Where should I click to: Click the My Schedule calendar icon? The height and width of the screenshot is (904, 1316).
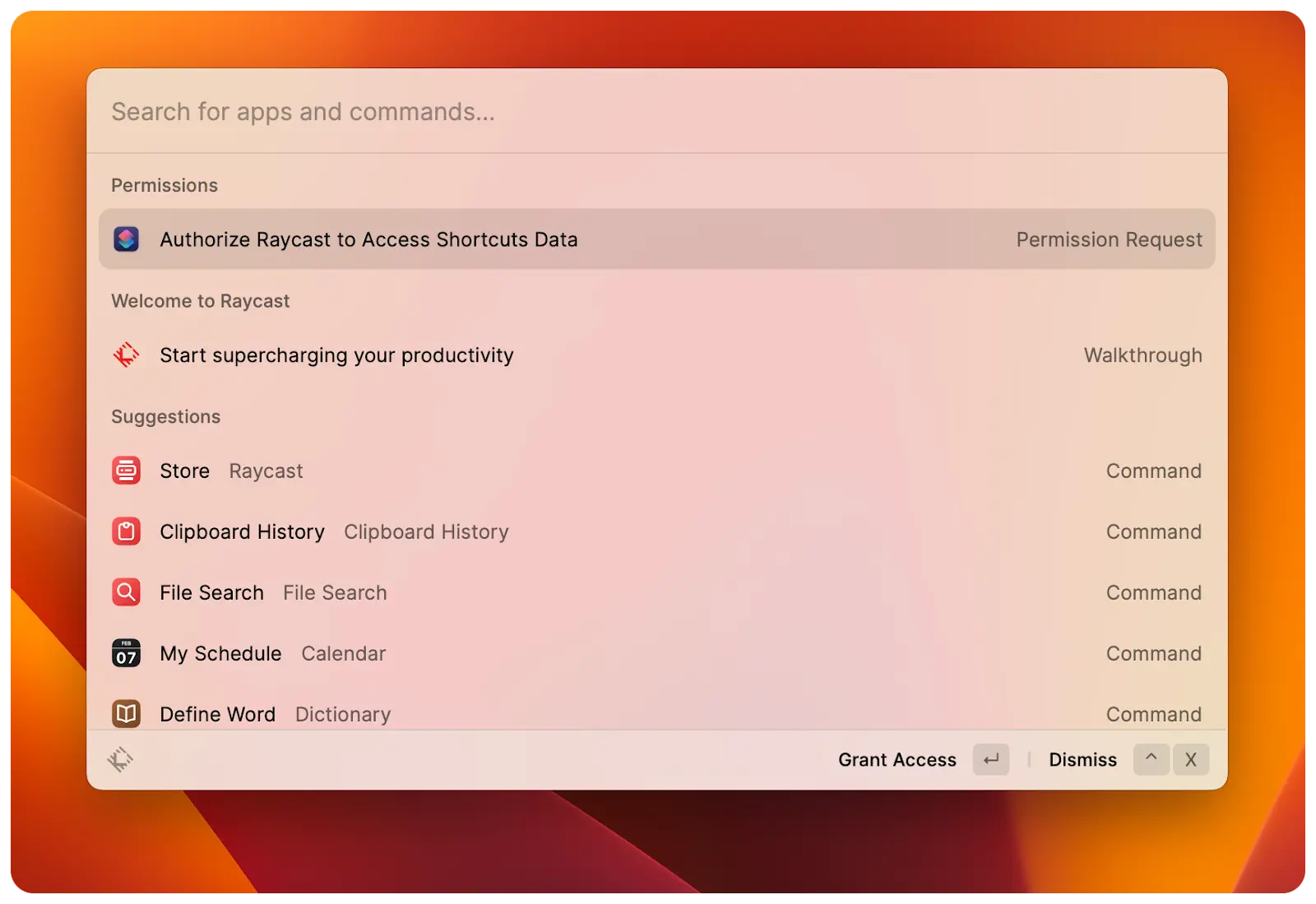click(x=126, y=653)
